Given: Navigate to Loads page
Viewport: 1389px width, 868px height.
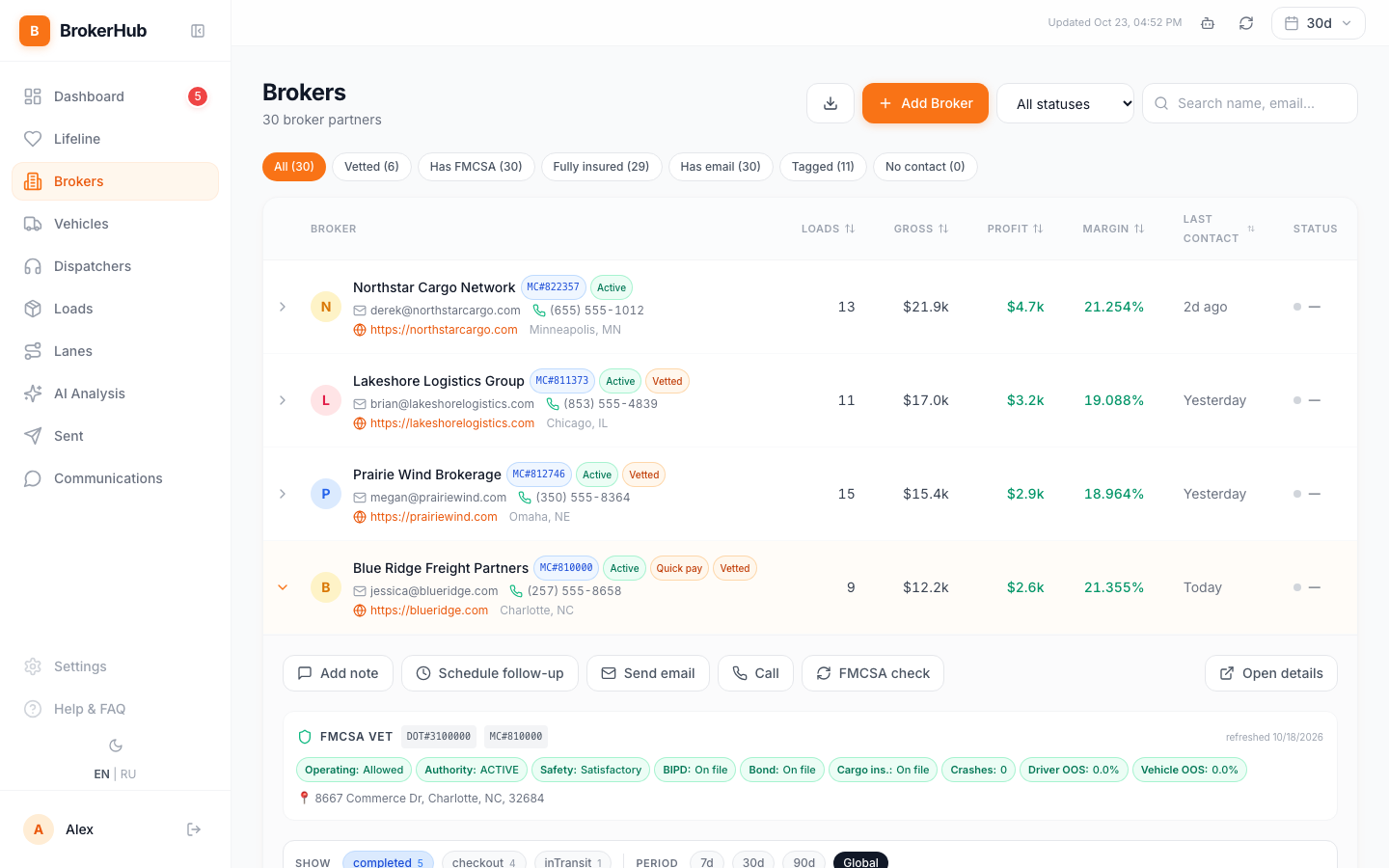Looking at the screenshot, I should (x=115, y=309).
